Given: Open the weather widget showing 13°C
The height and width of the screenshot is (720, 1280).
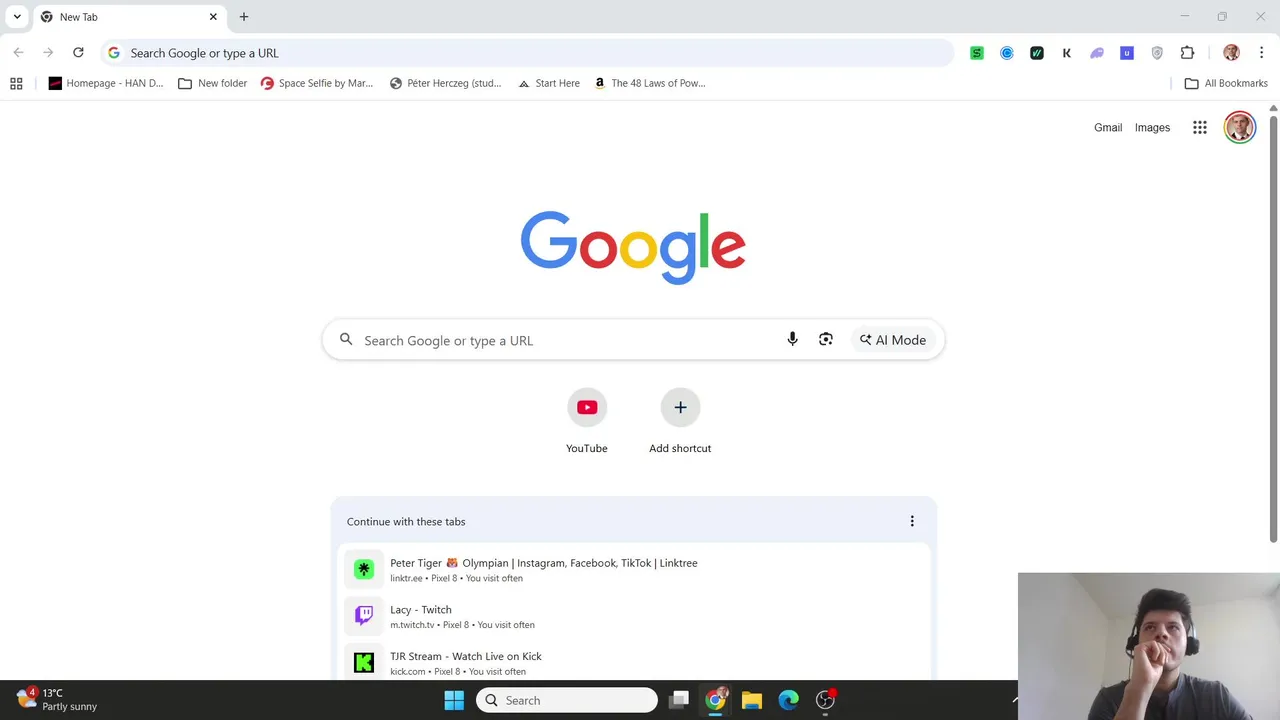Looking at the screenshot, I should click(58, 699).
